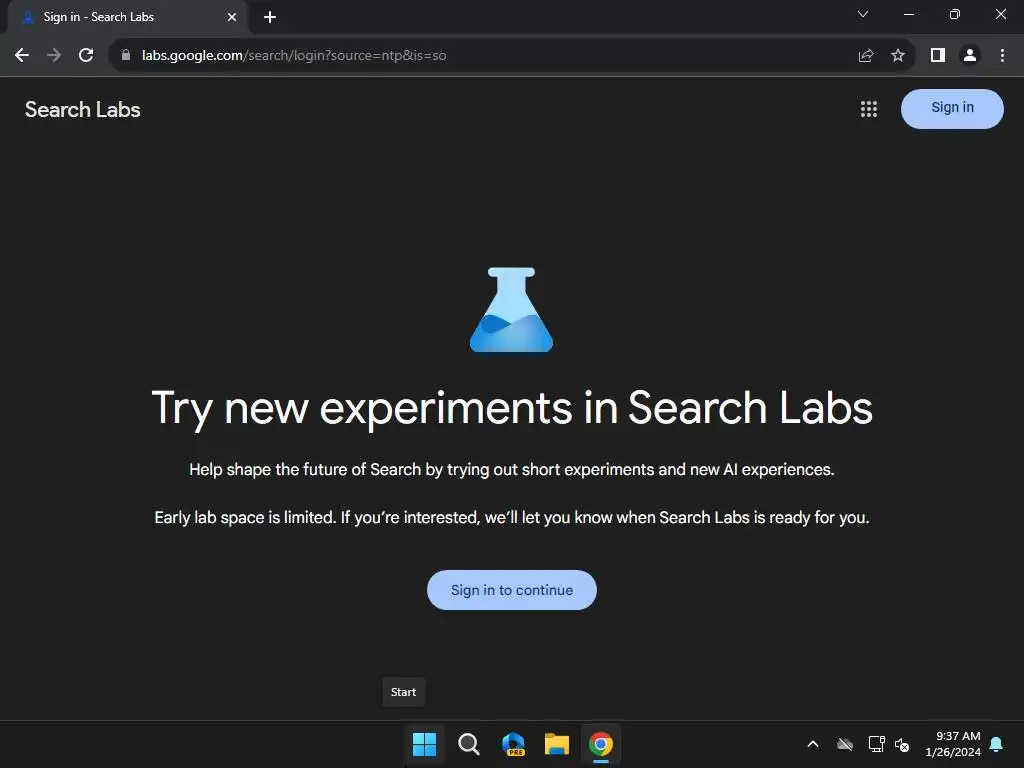Click the Chrome taskbar icon

[x=601, y=744]
